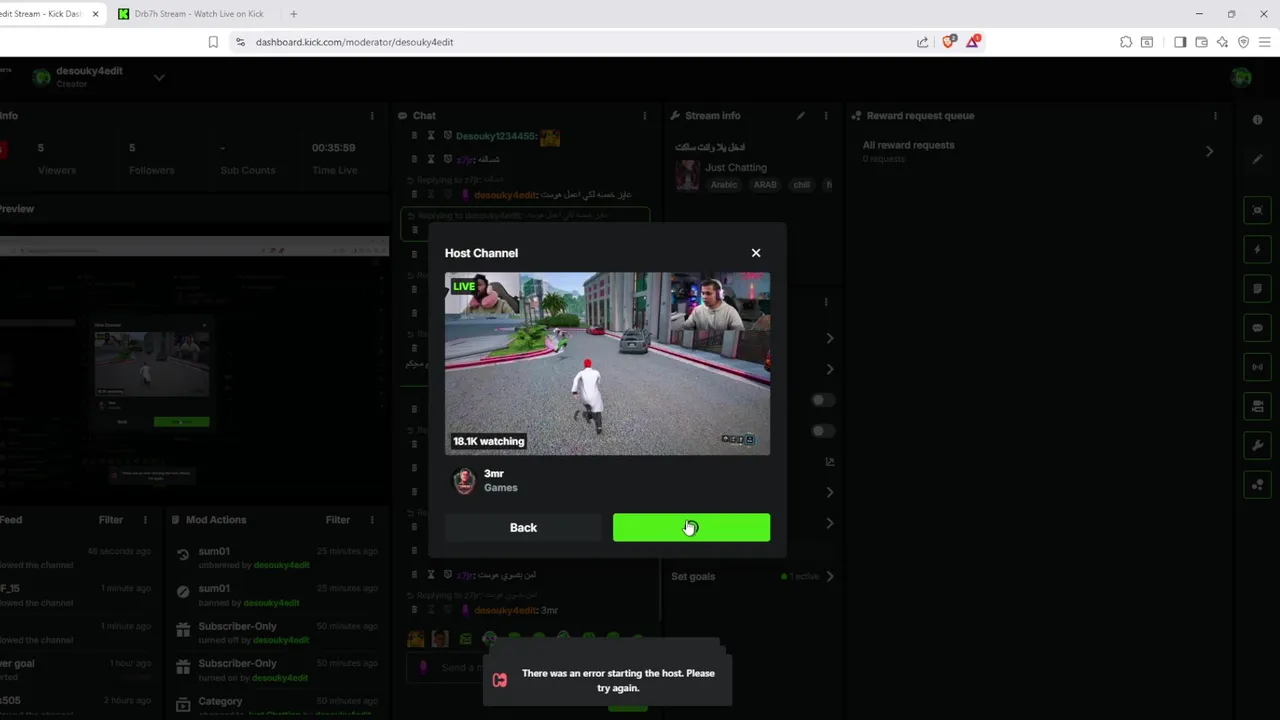Screen dimensions: 1280x720
Task: Click the Time Live 00:35:59 stat
Action: tap(334, 159)
